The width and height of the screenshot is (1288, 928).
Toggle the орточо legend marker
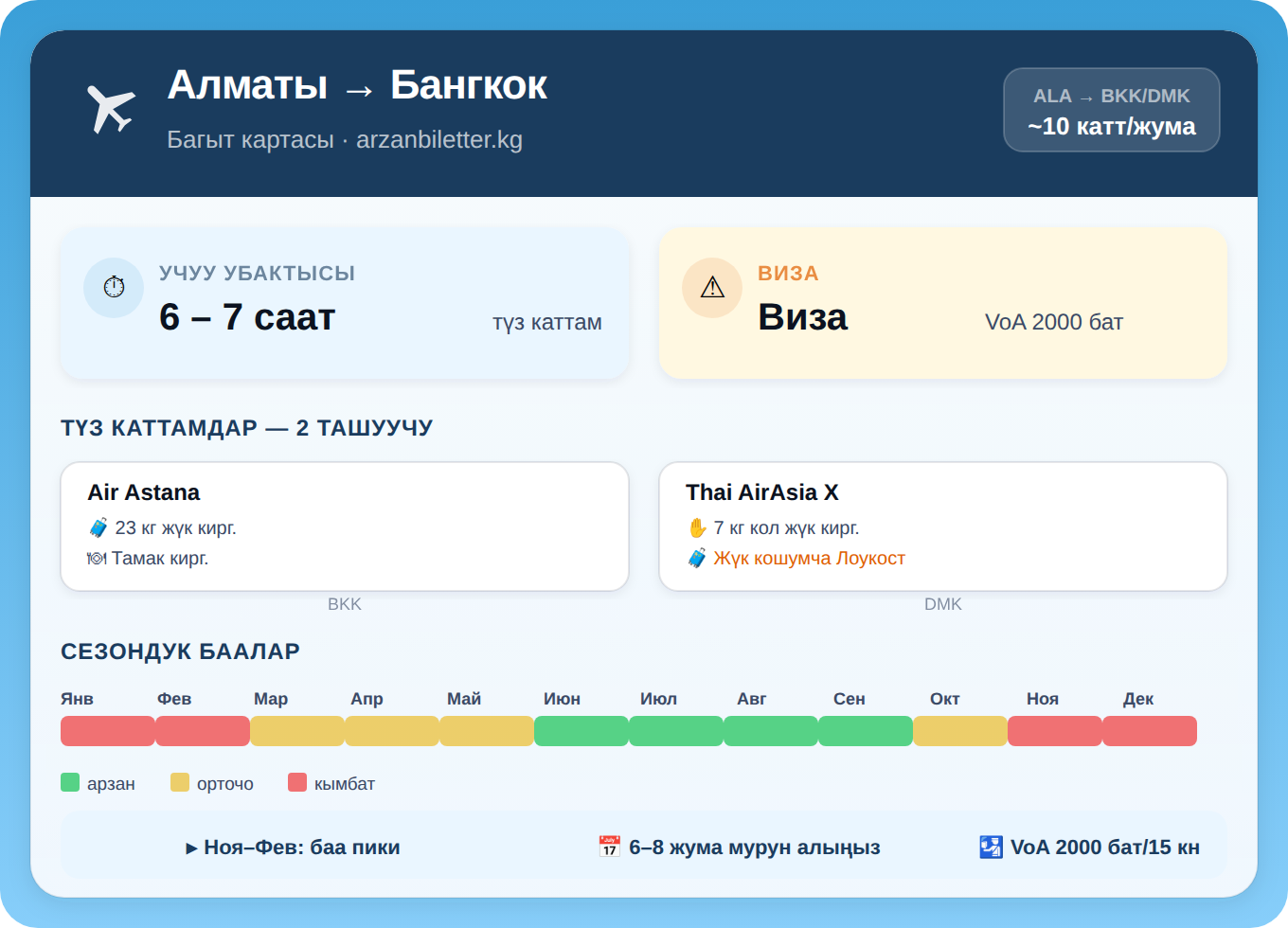(178, 782)
